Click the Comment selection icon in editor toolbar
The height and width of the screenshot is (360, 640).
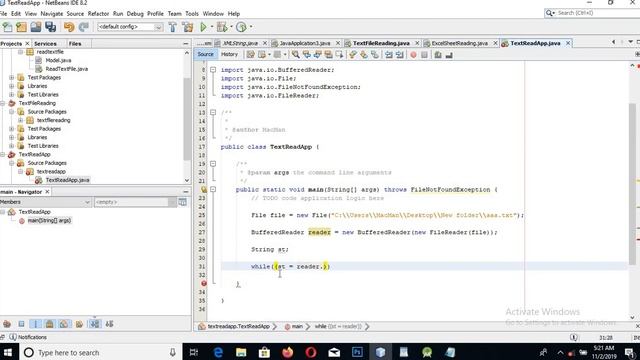438,55
